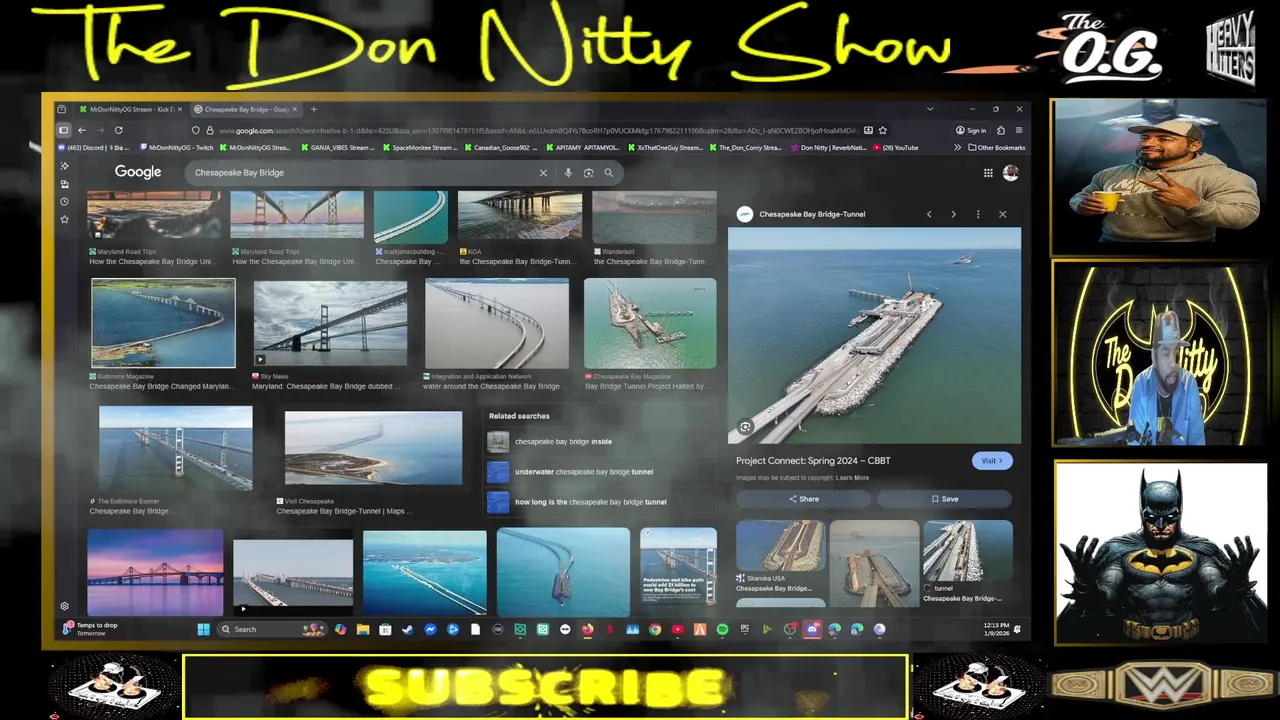Viewport: 1280px width, 720px height.
Task: Switch to MrDonNittyOG Stream Kick tab
Action: point(130,109)
